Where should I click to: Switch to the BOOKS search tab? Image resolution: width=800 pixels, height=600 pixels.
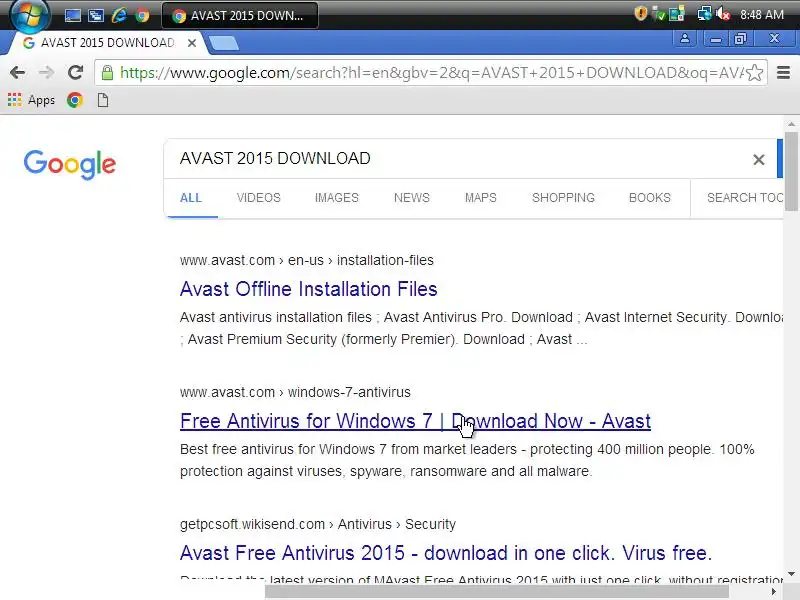pos(649,198)
